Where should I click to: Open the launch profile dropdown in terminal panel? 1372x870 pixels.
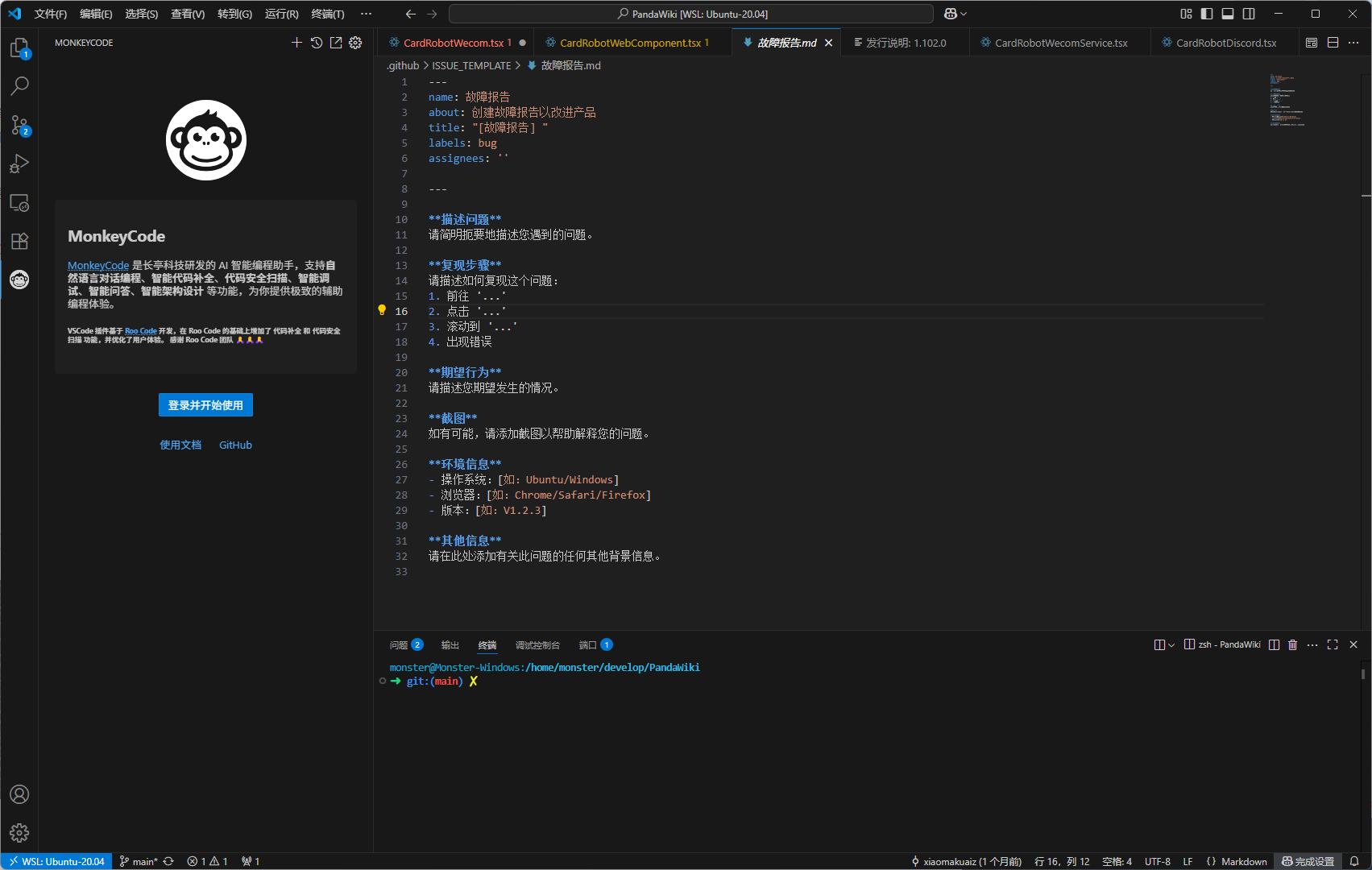(x=1171, y=644)
